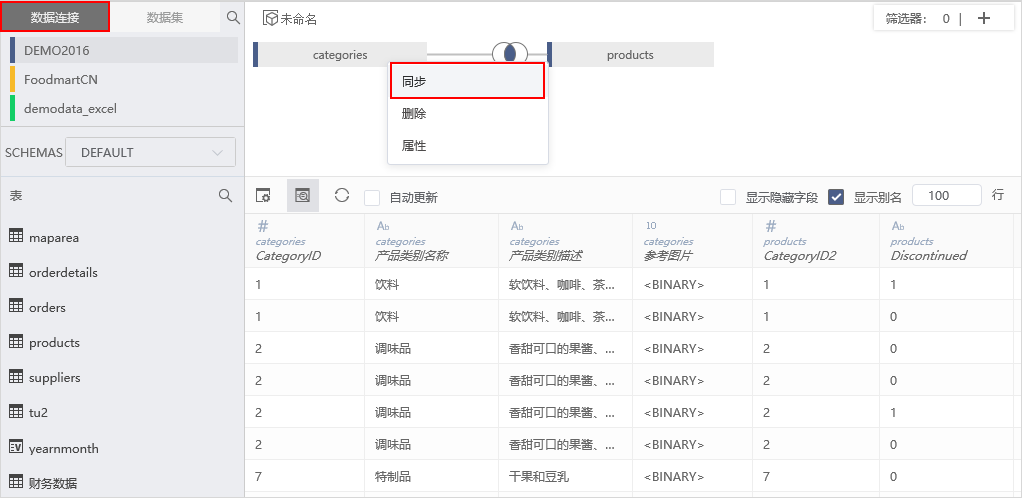Select the FoodmartCN data connection
This screenshot has width=1022, height=498.
pos(124,80)
